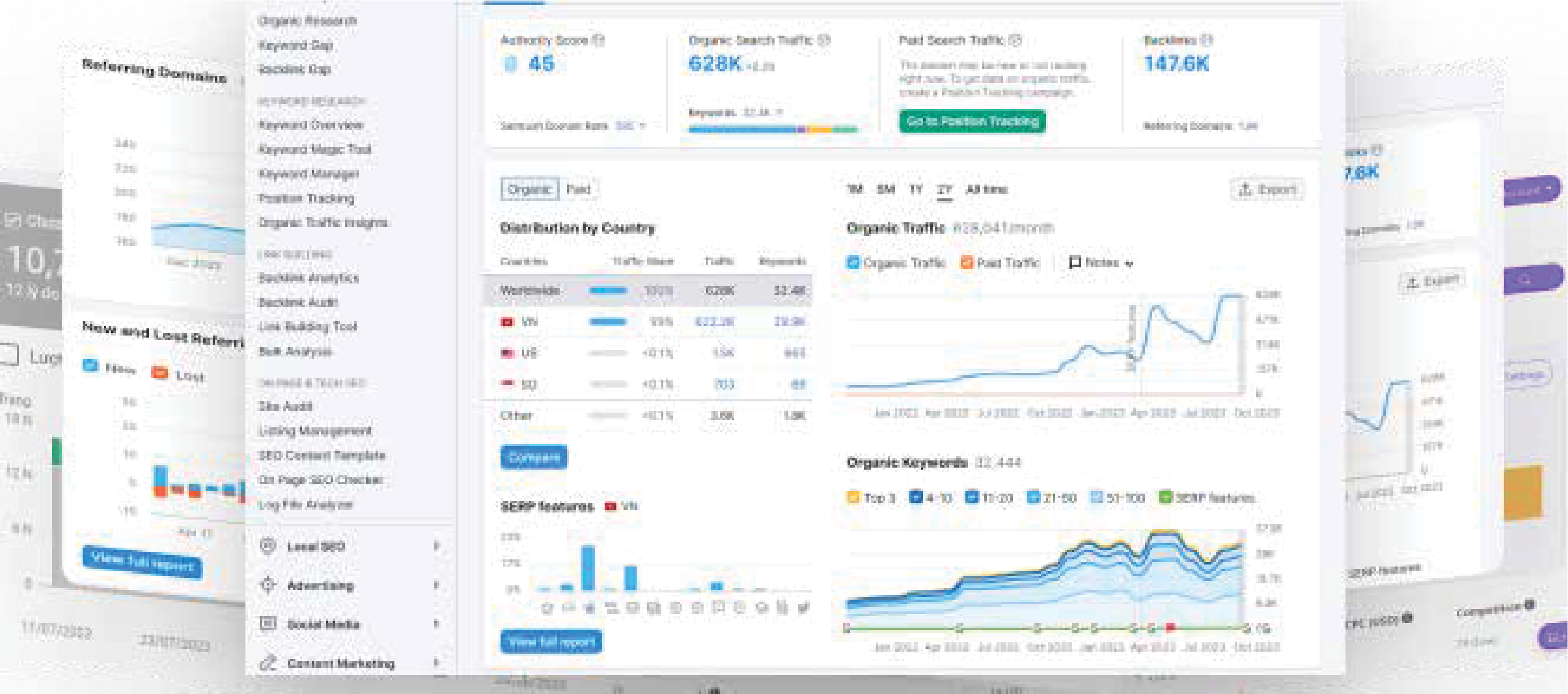1568x694 pixels.
Task: Click the Paid Search Traffic info icon
Action: 1015,40
